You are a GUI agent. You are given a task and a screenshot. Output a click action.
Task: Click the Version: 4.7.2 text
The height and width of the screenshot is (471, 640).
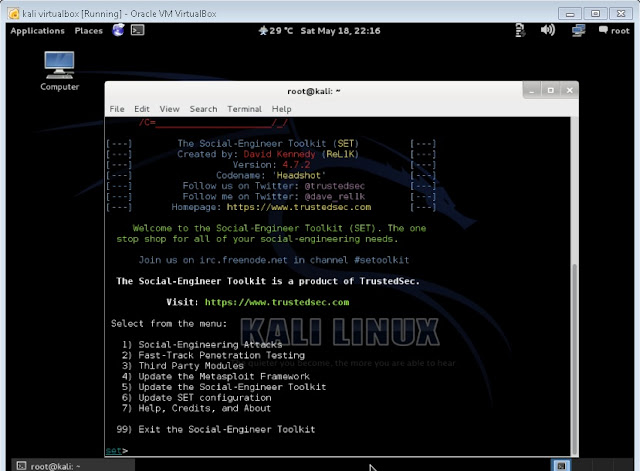[x=271, y=164]
